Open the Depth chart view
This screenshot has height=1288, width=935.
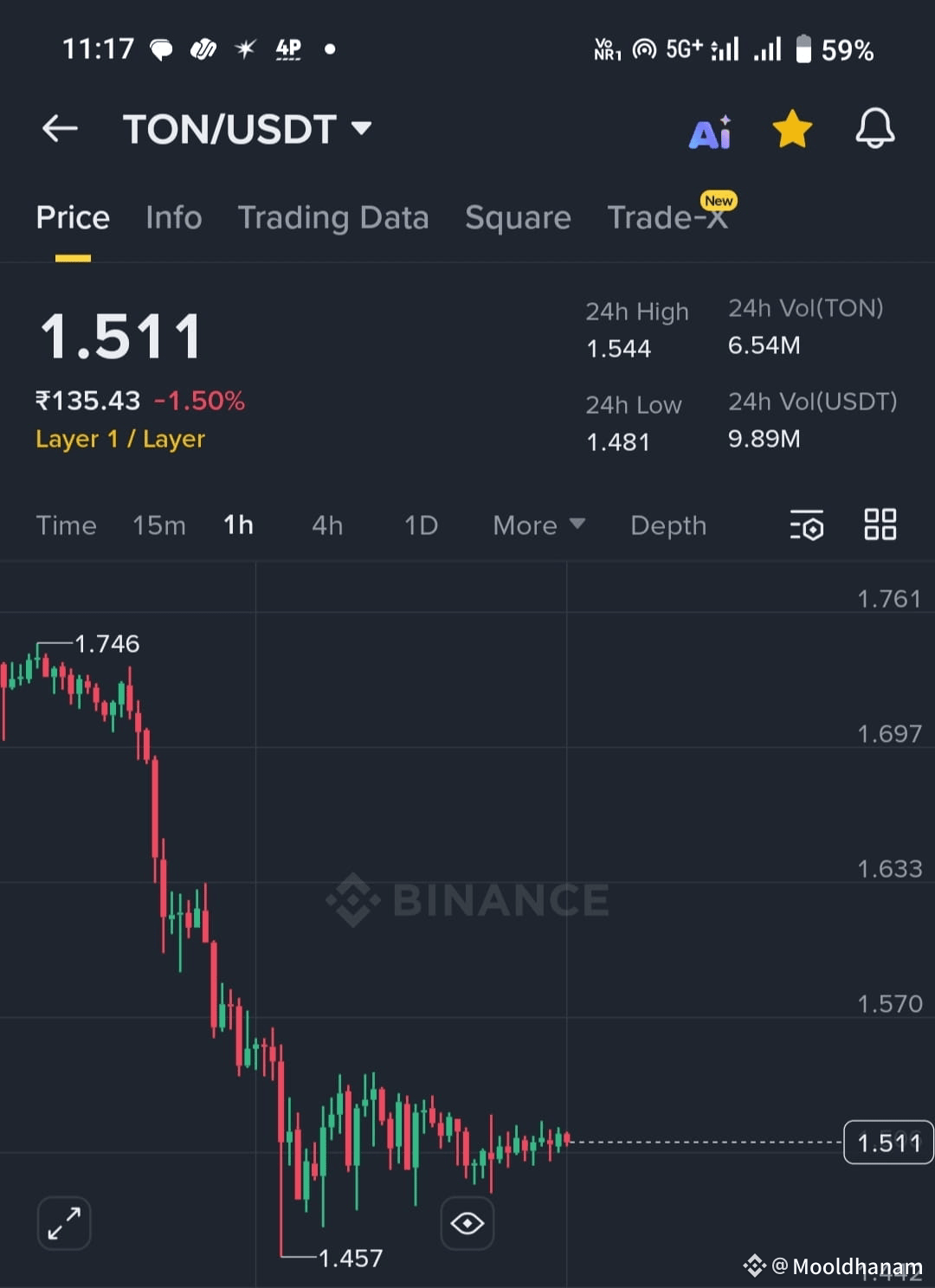[668, 525]
